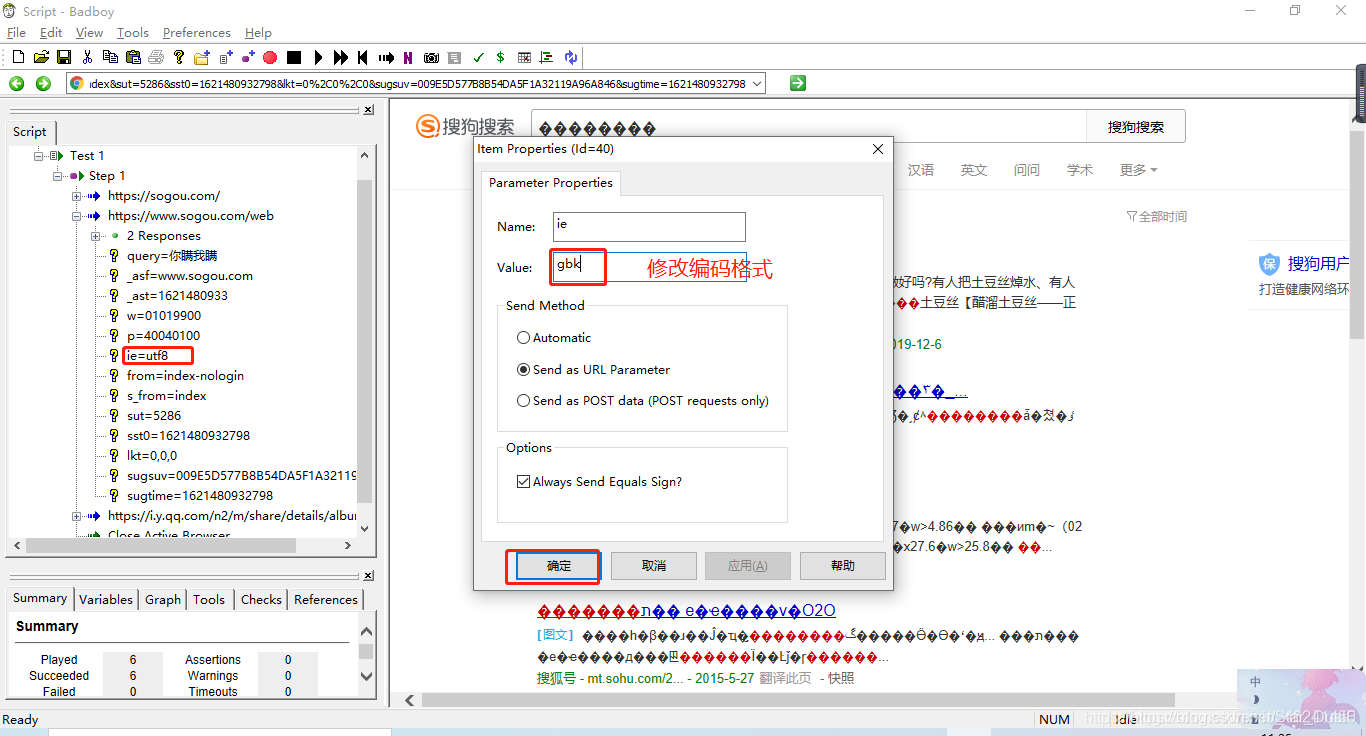
Task: Click the Rewind to start button
Action: (363, 58)
